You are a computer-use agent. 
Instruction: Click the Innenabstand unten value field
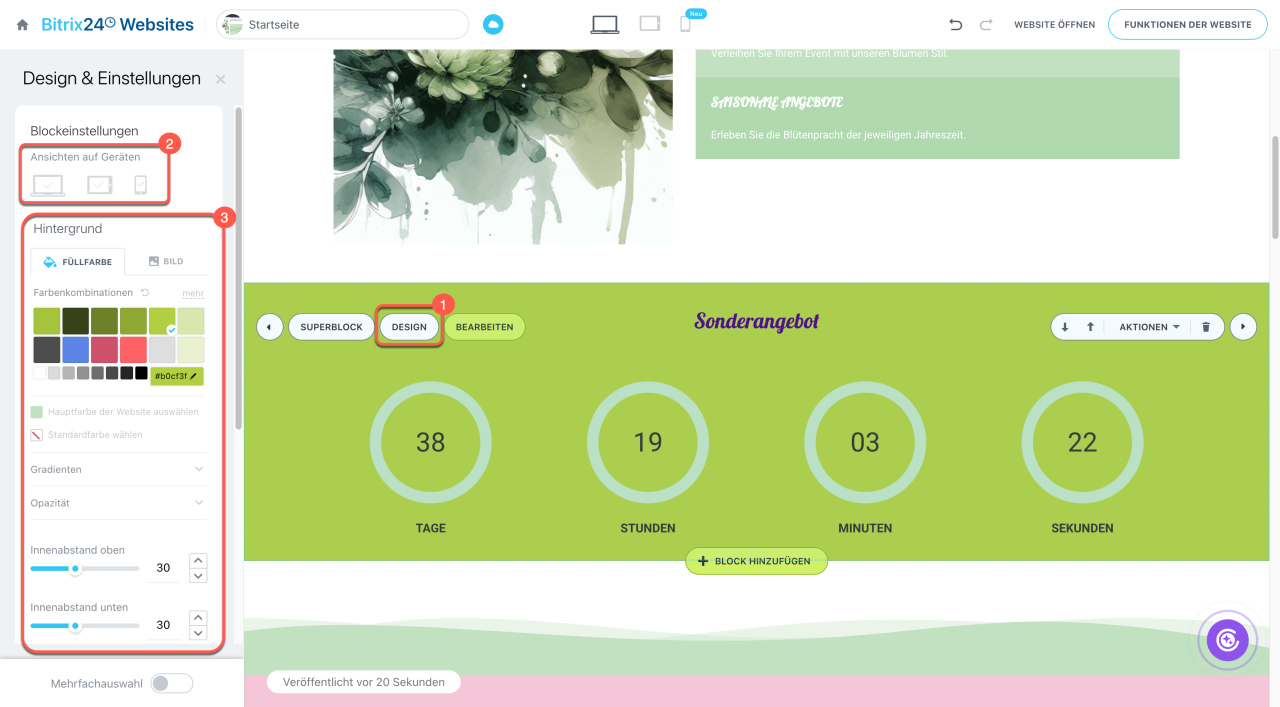click(x=163, y=625)
